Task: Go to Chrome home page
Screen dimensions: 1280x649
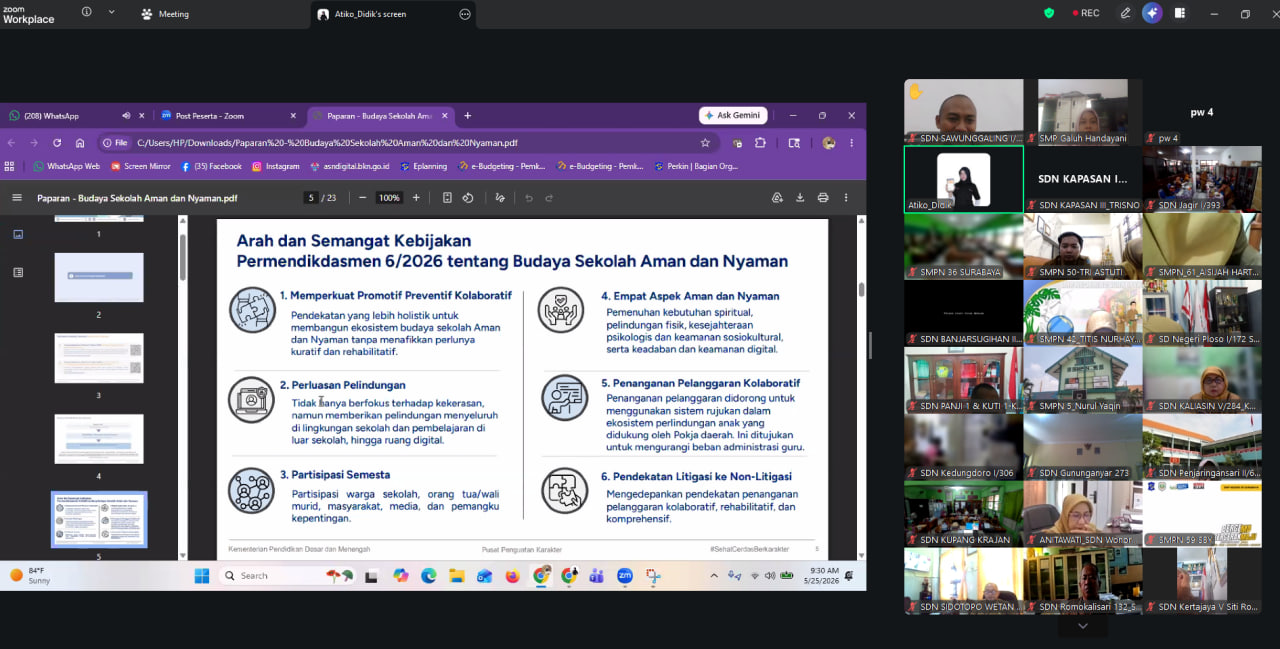Action: (80, 143)
